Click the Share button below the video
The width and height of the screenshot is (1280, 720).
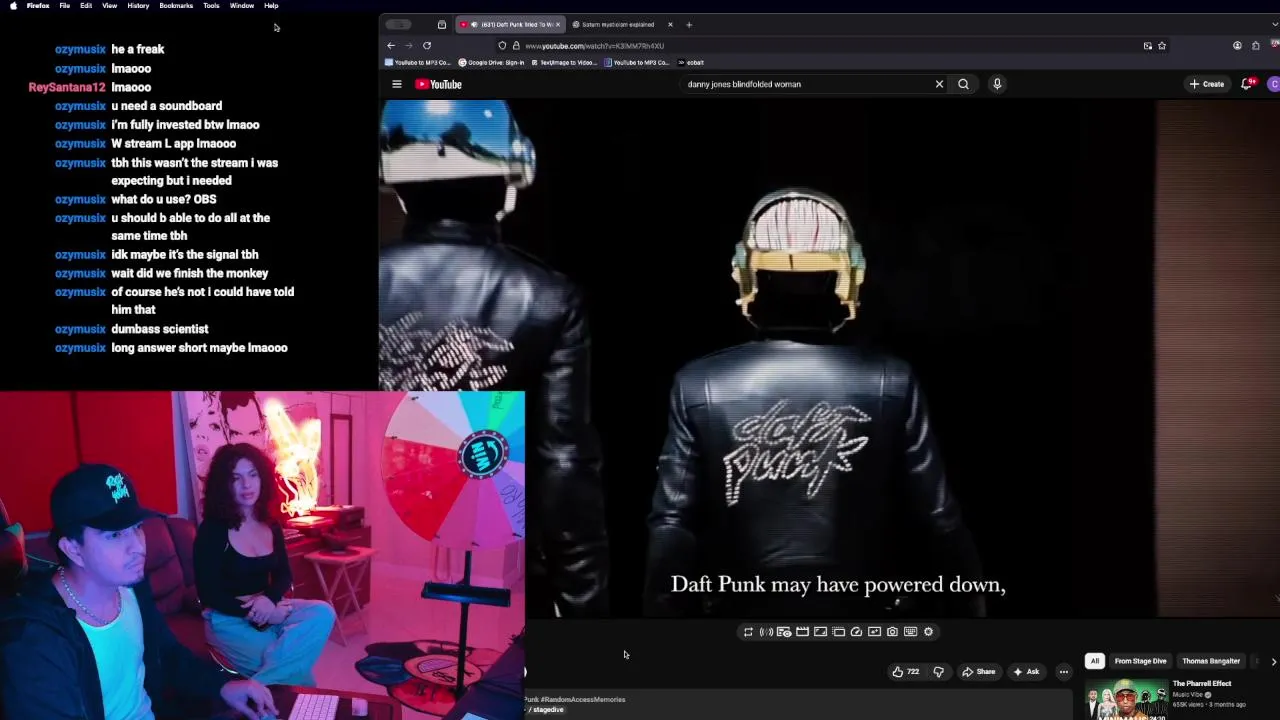(979, 672)
